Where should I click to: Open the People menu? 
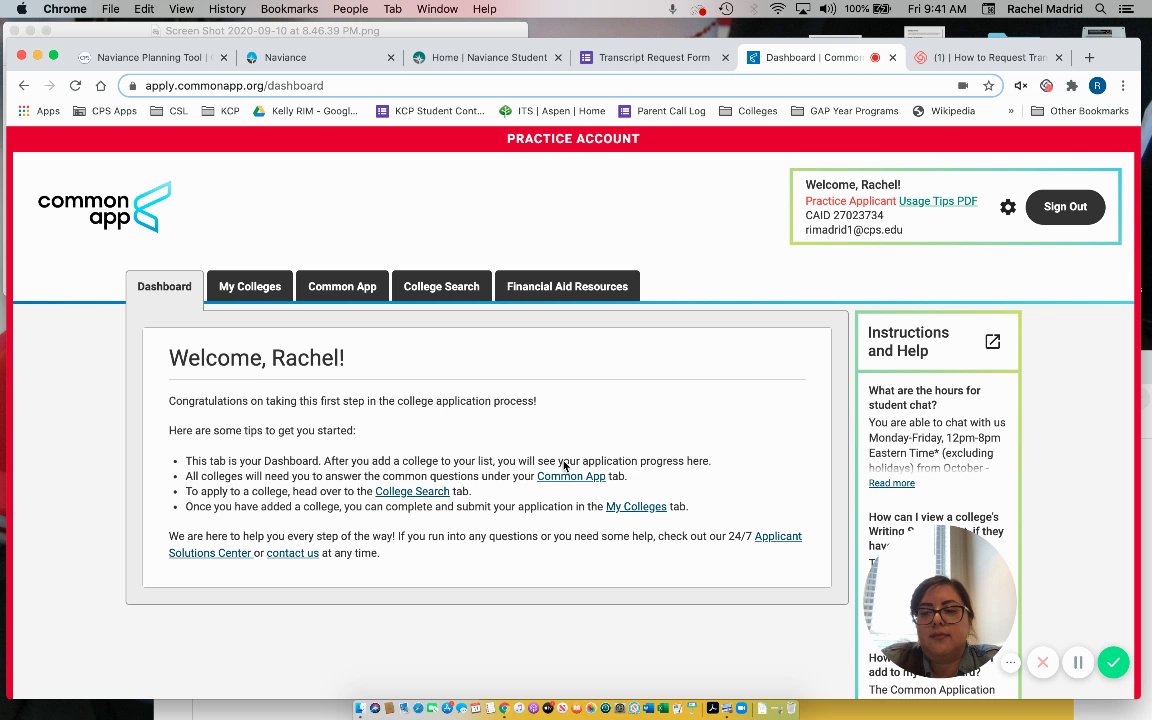click(350, 9)
